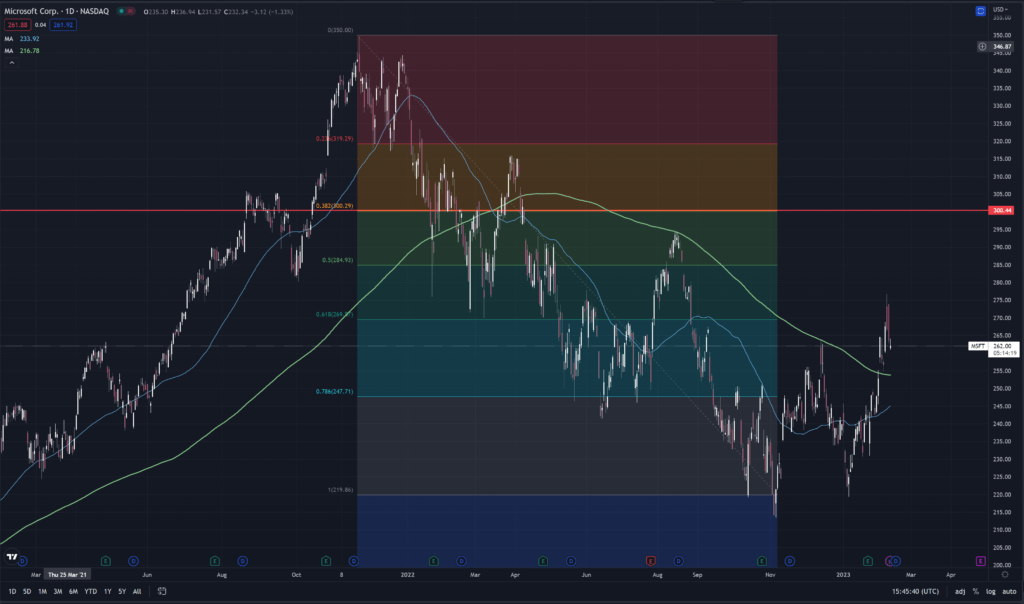Image resolution: width=1024 pixels, height=604 pixels.
Task: Open timezone menu at 15:45:40 (UTC)
Action: [915, 592]
